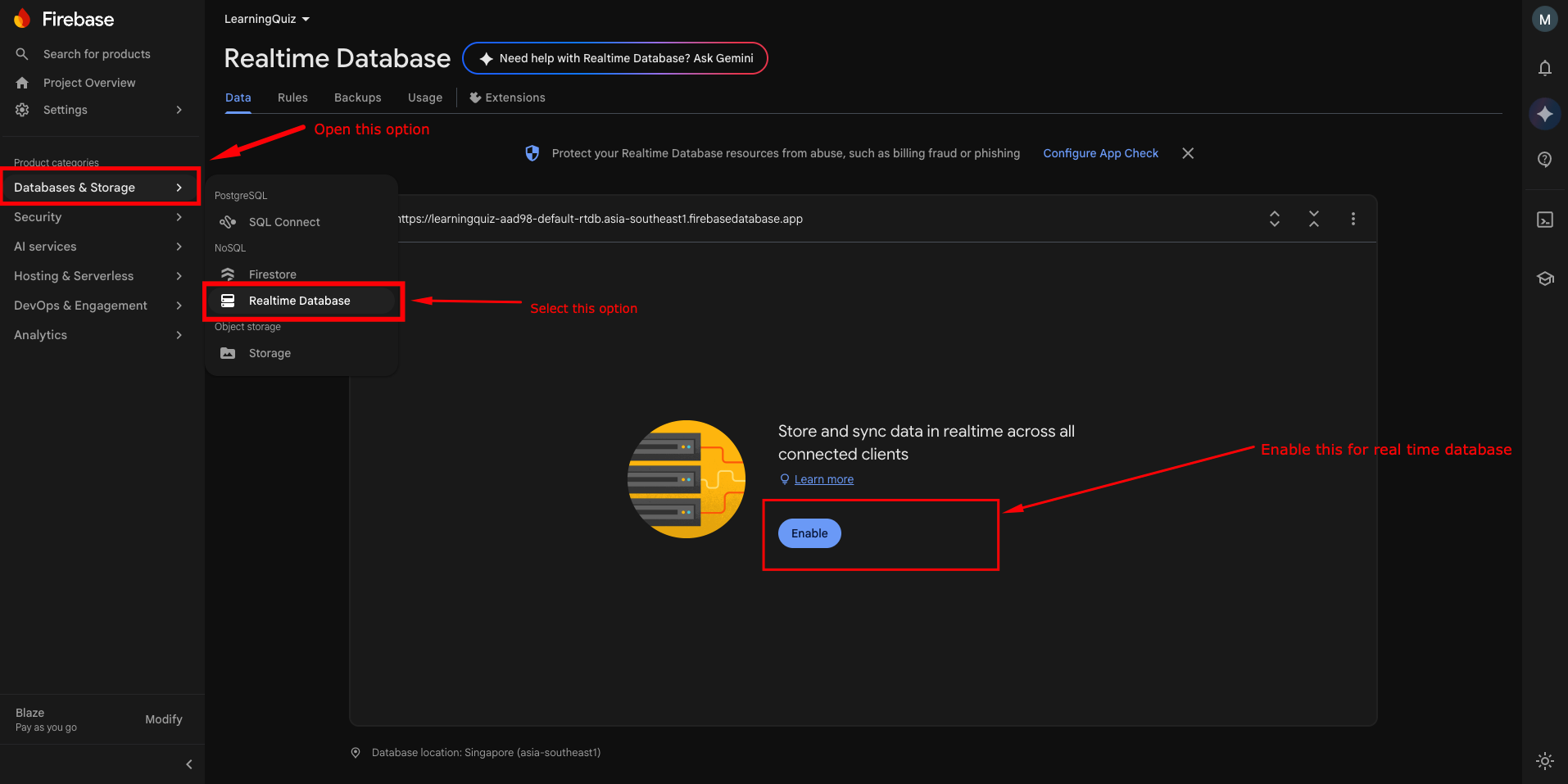Screen dimensions: 1568x784
Task: Open the Cloud Shell terminal icon
Action: tap(1545, 220)
